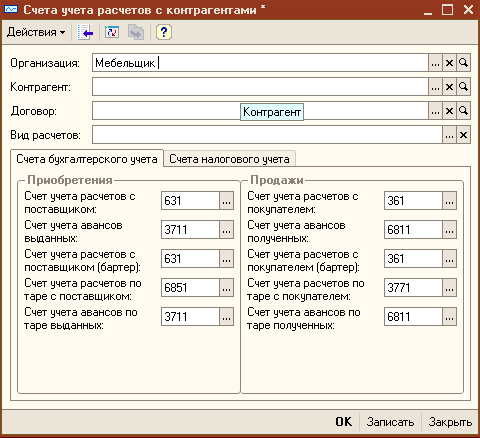Choose account for авансов полученных (6811)
Screen dimensions: 480x438
tap(449, 230)
